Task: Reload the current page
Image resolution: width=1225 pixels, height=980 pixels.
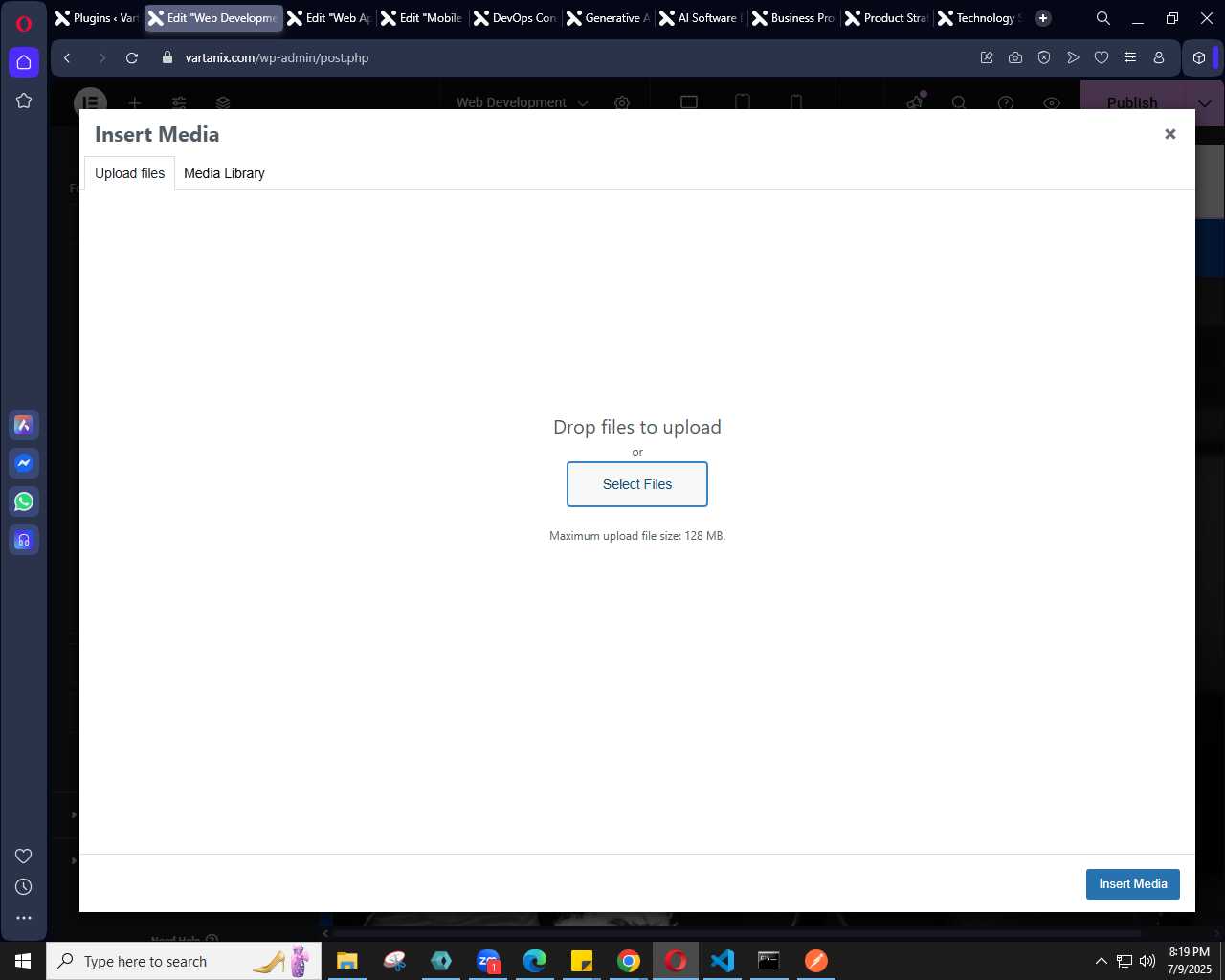Action: (132, 58)
